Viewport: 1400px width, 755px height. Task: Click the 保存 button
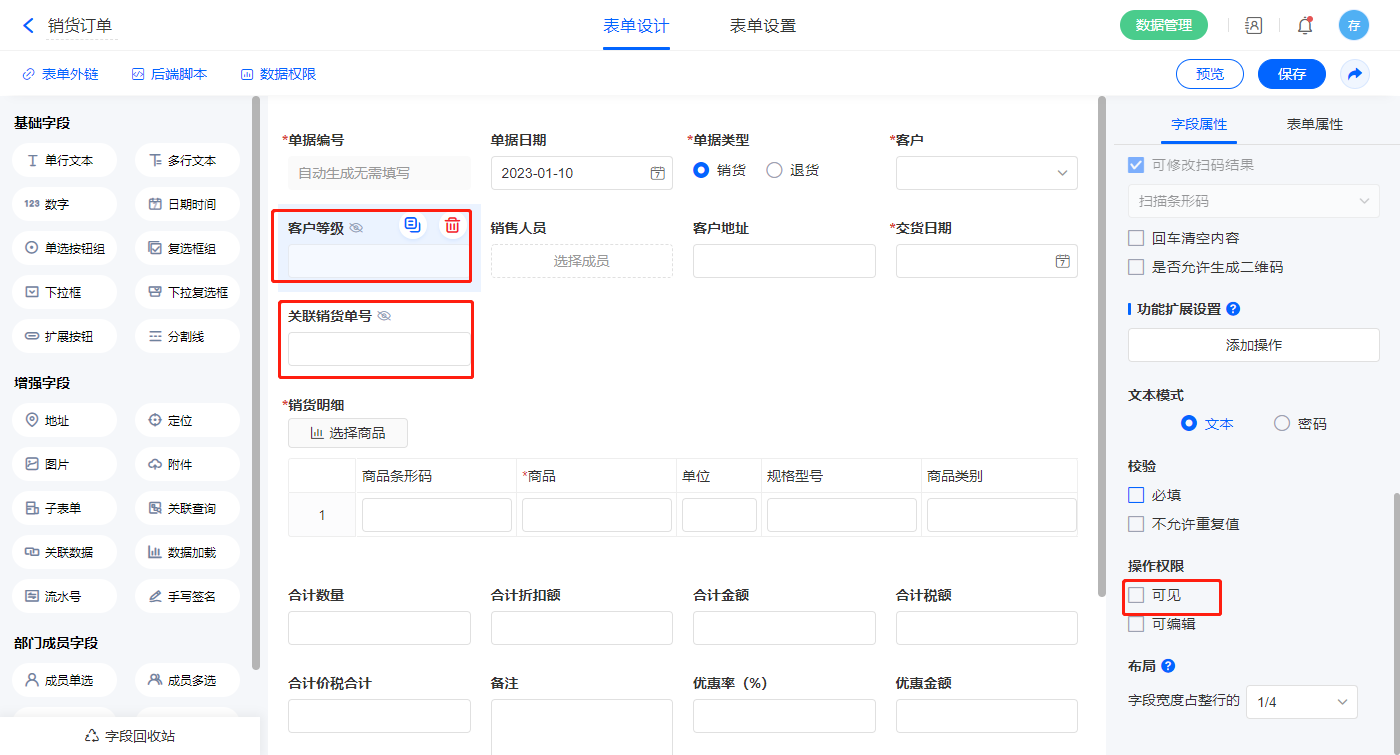[1291, 74]
